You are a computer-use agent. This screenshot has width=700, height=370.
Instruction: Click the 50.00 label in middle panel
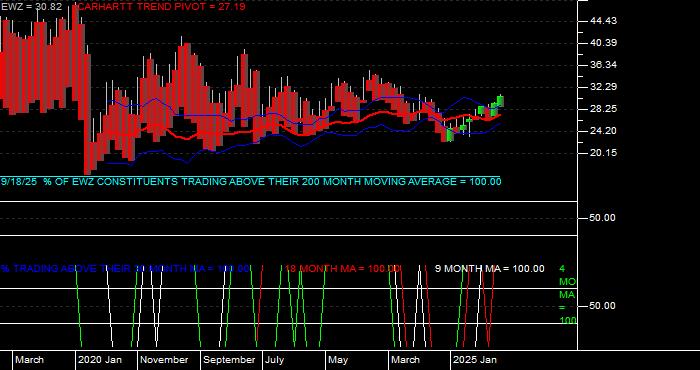coord(603,218)
